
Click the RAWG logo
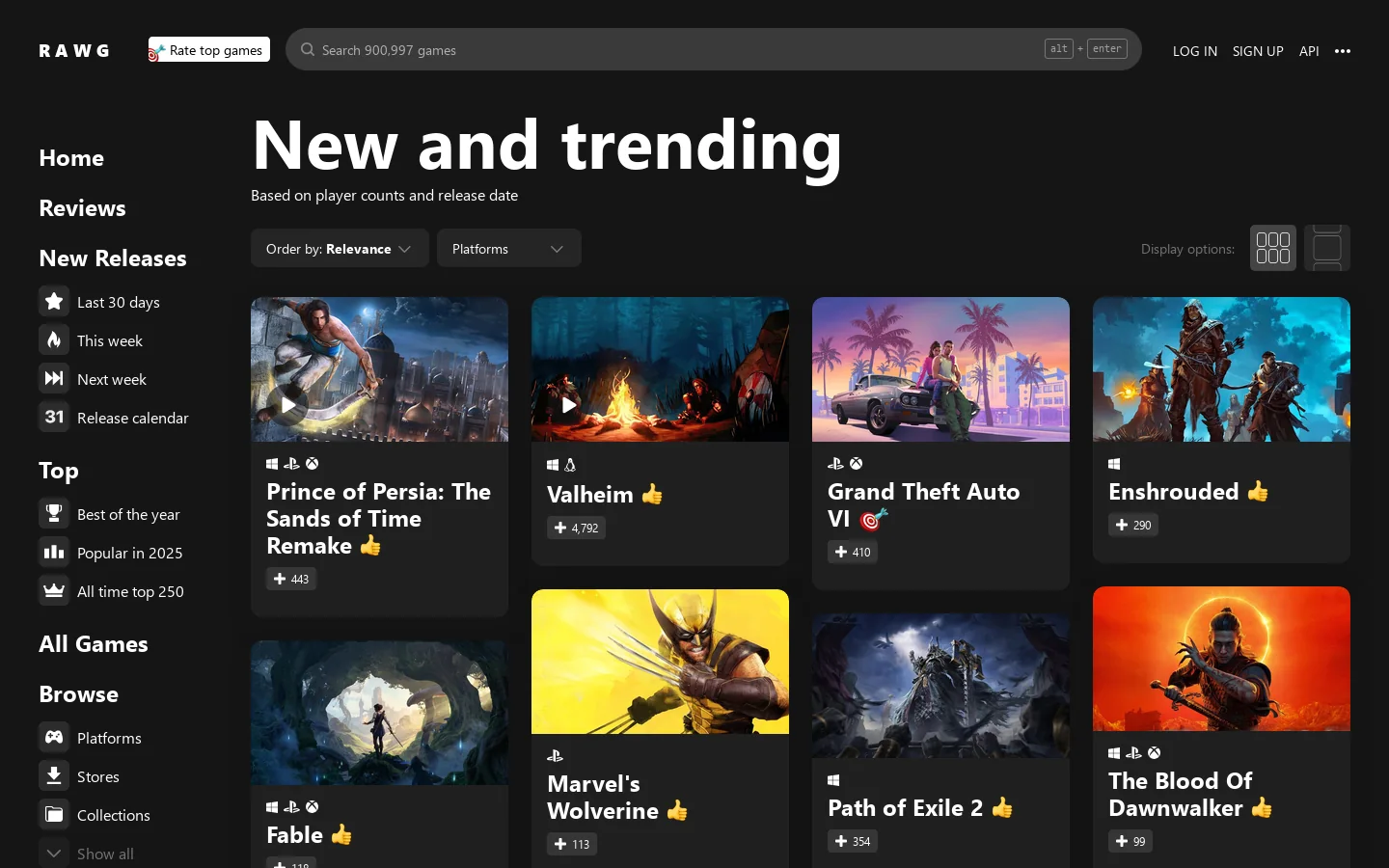74,51
